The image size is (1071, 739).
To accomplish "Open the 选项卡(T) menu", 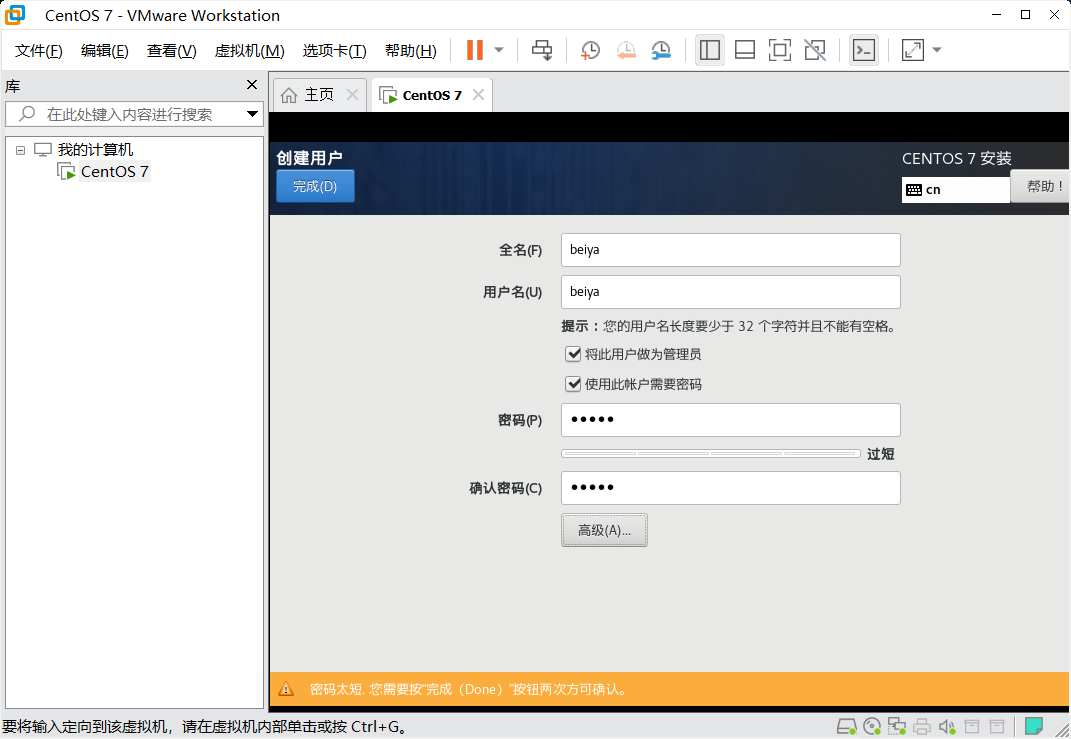I will 335,51.
